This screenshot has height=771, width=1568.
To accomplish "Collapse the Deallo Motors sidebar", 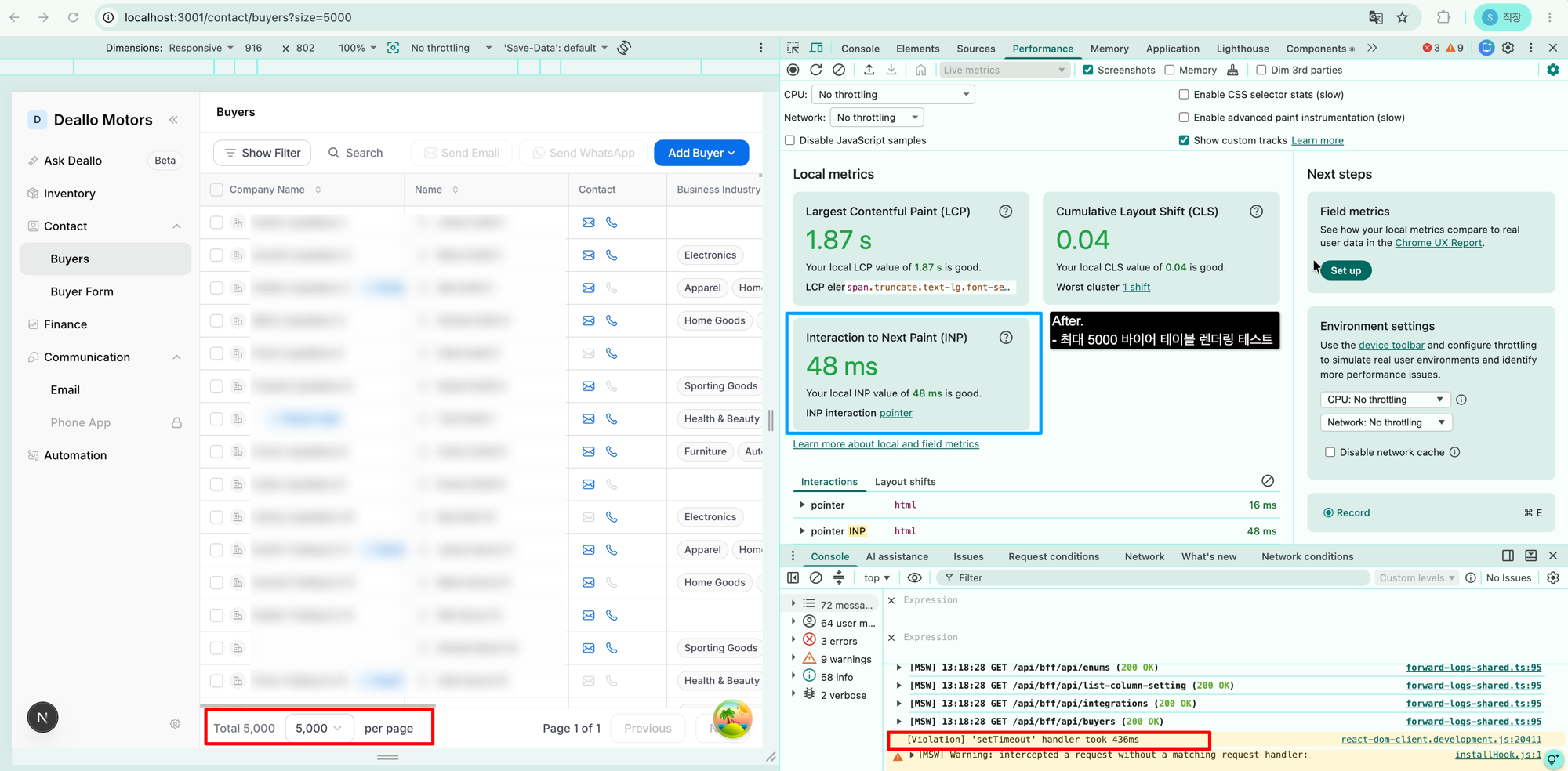I will pos(173,120).
